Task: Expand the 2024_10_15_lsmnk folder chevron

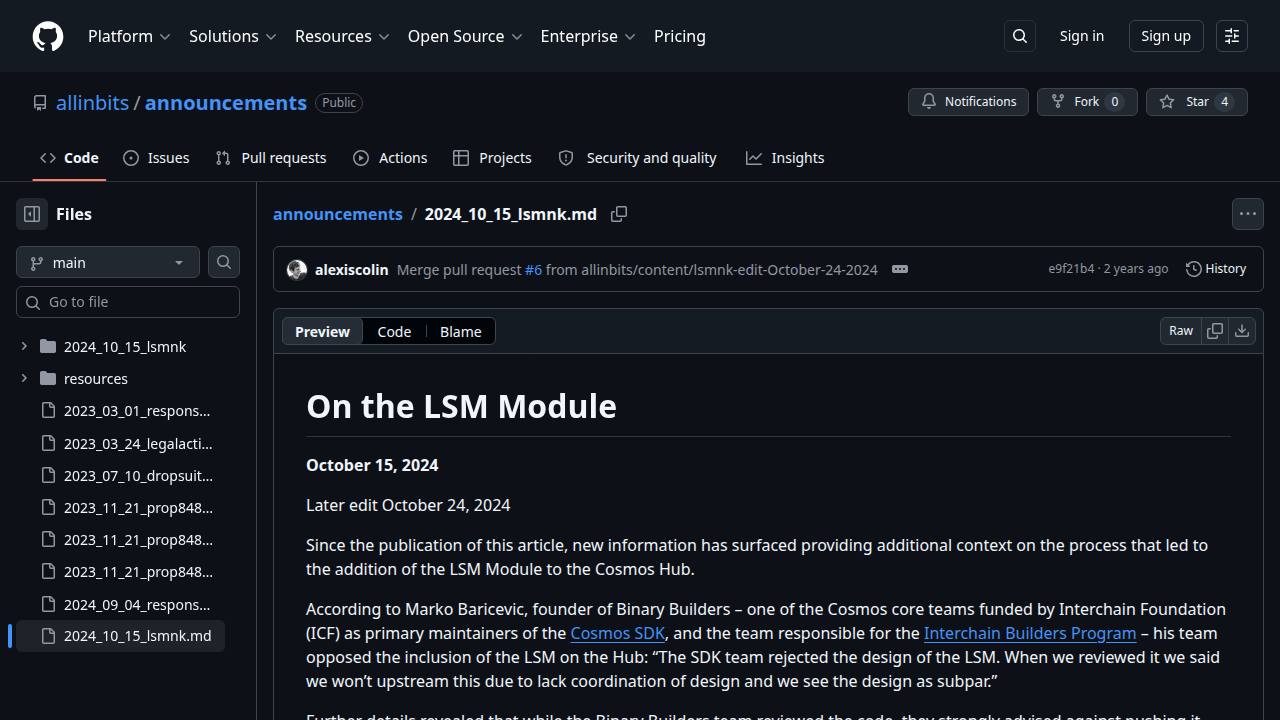Action: click(24, 347)
